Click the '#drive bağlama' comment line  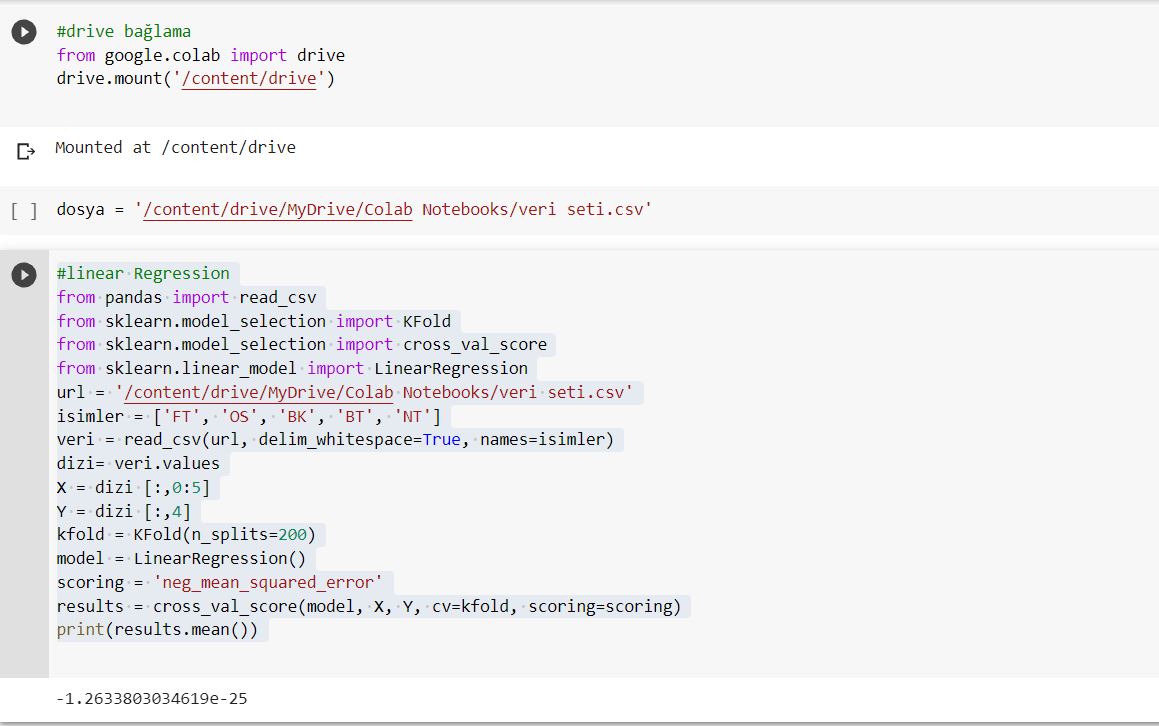click(123, 32)
